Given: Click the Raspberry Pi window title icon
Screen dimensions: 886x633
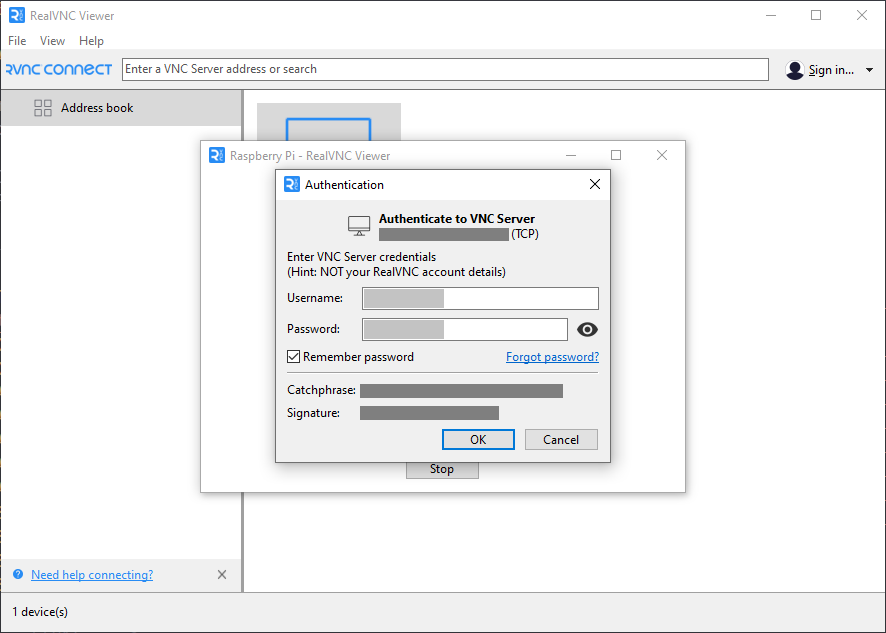Looking at the screenshot, I should pyautogui.click(x=217, y=155).
